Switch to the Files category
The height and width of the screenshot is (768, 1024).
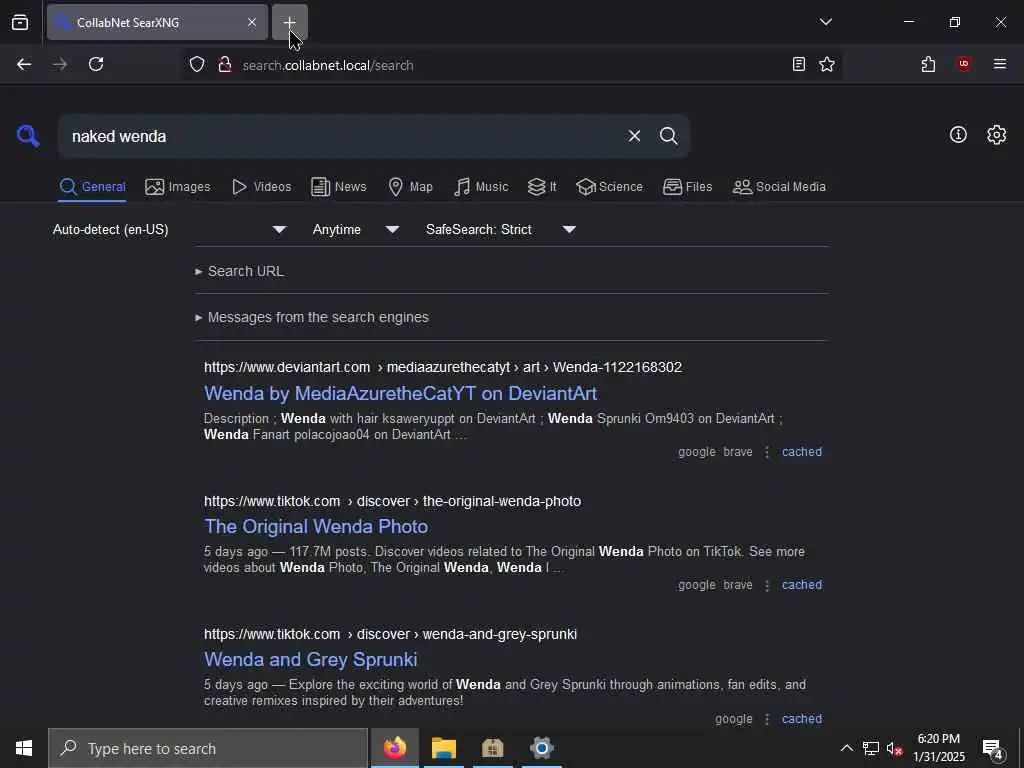coord(688,187)
